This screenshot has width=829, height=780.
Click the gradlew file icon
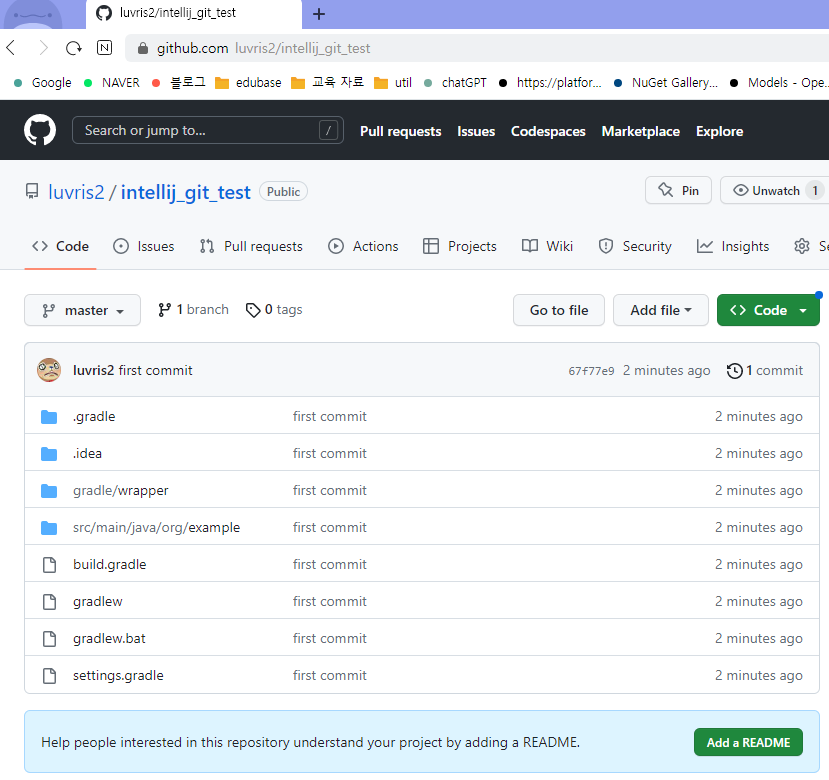click(49, 602)
